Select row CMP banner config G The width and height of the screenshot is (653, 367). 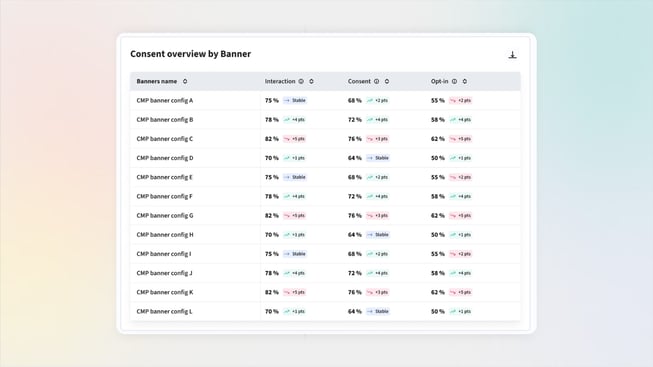(325, 215)
